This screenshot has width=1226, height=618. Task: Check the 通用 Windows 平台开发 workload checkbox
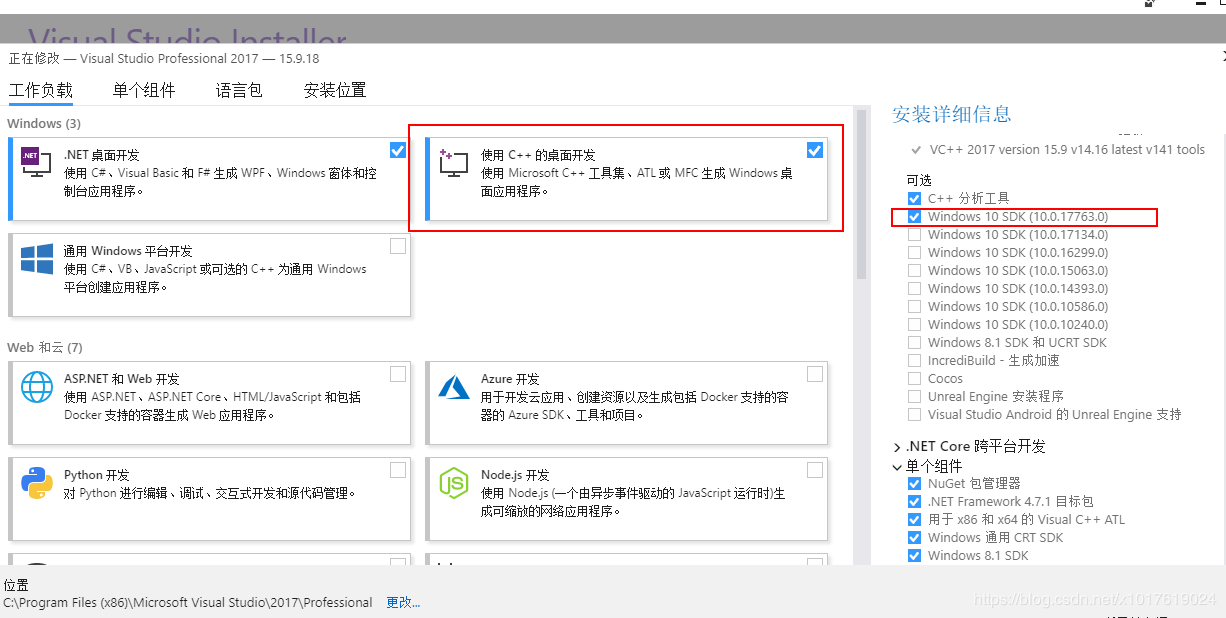click(398, 246)
